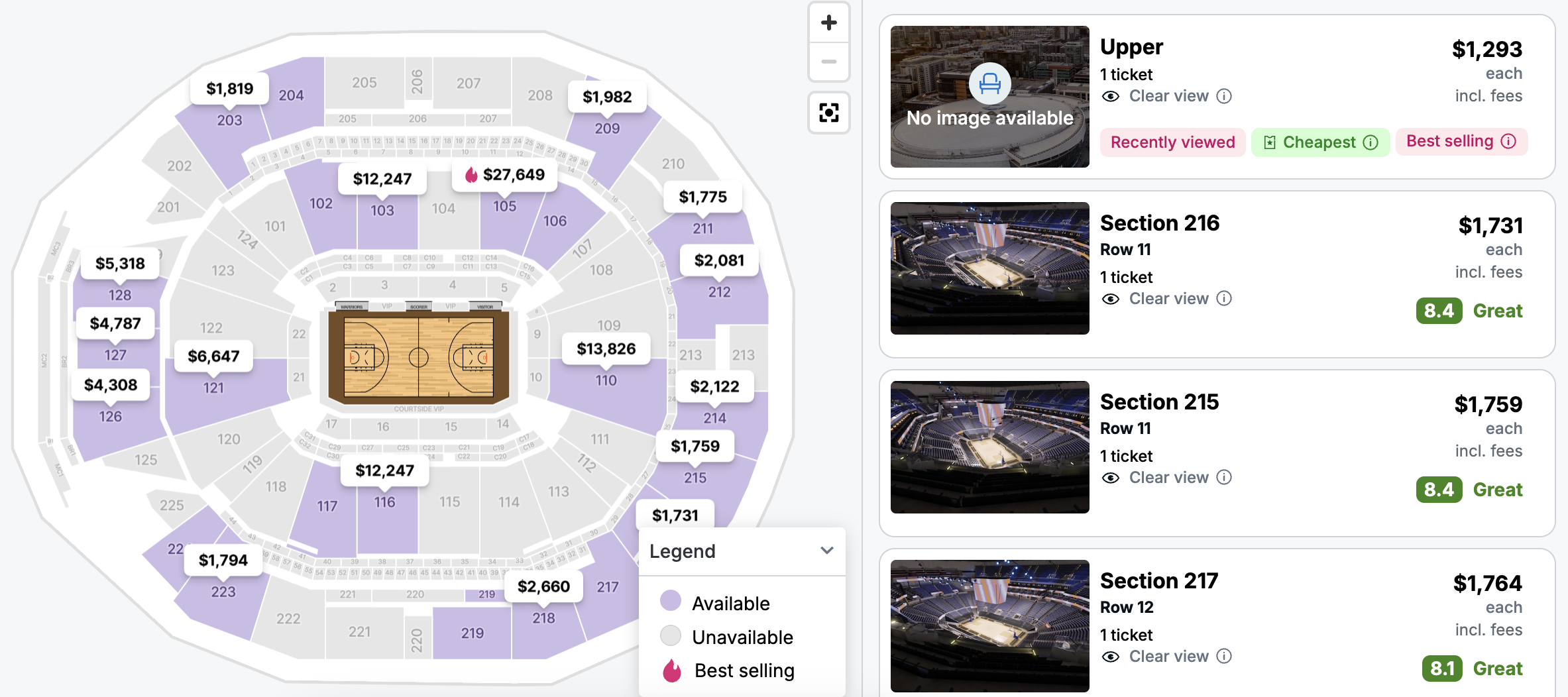1568x697 pixels.
Task: Click info icon beside Best selling tag
Action: [1508, 141]
